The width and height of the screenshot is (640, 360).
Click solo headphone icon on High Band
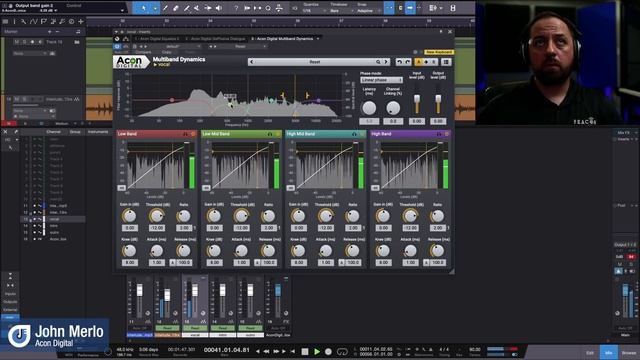[x=439, y=134]
